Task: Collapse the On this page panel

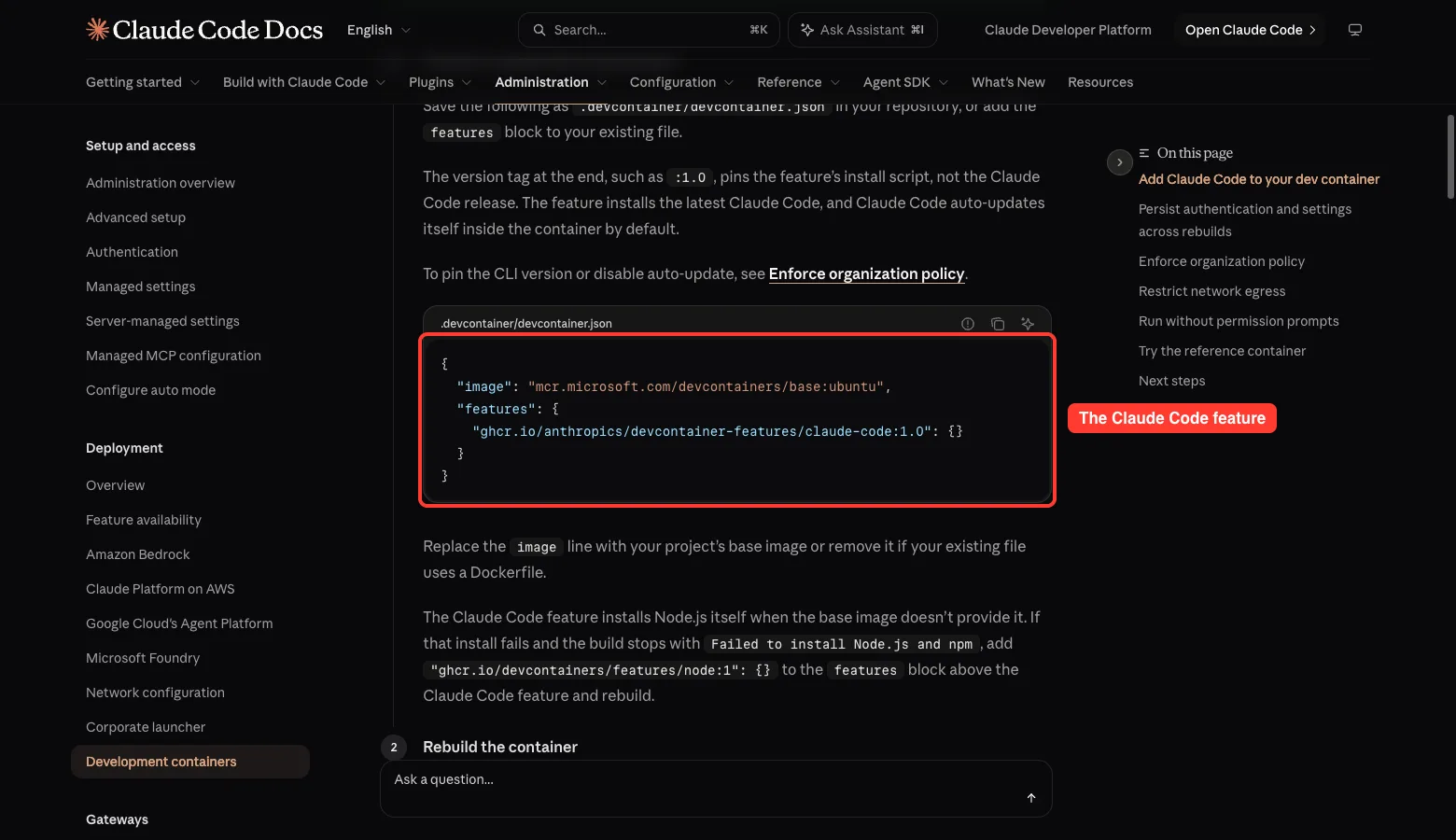Action: [1120, 162]
